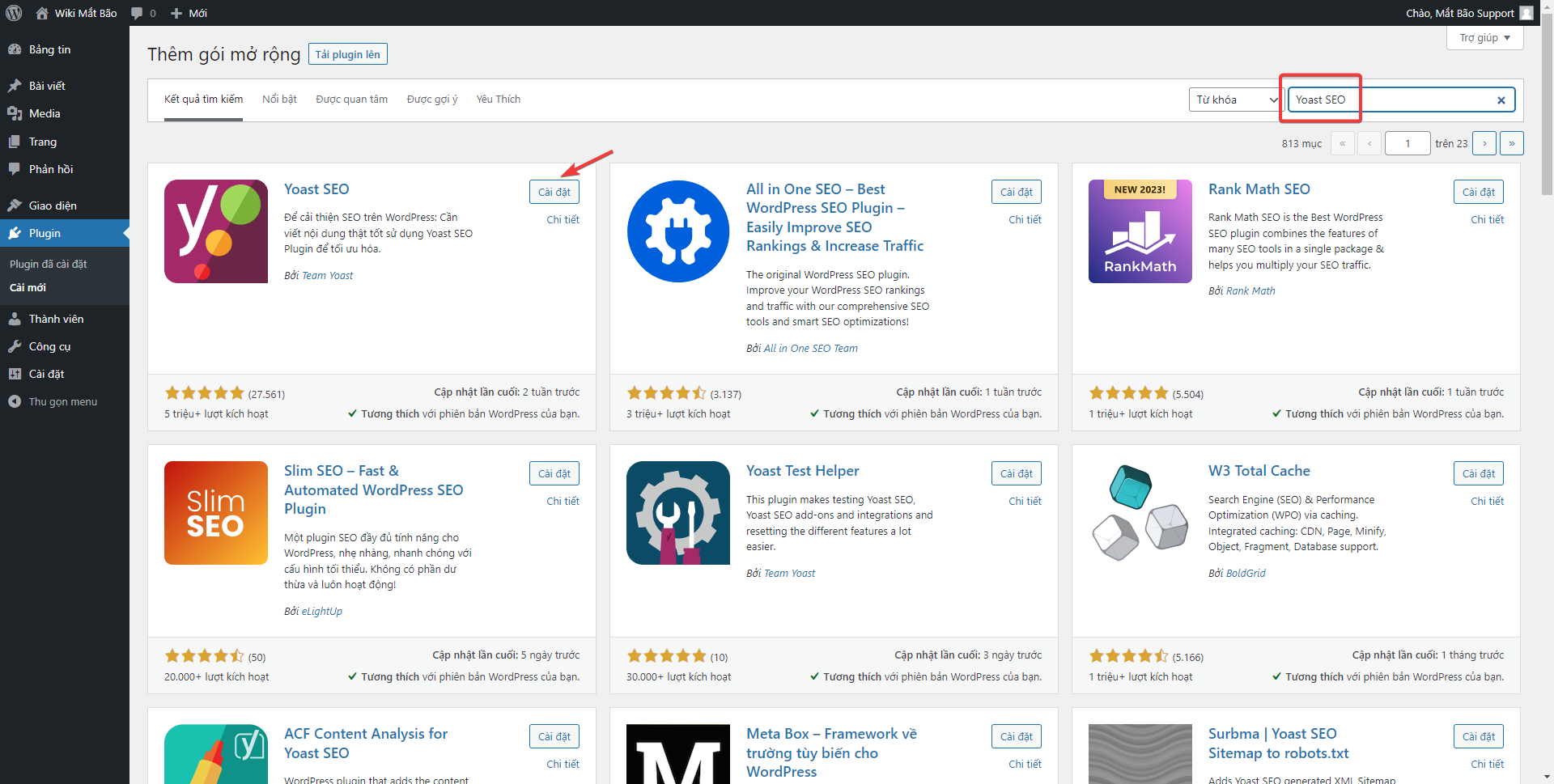Open Trang pages menu
This screenshot has height=784, width=1554.
65,142
